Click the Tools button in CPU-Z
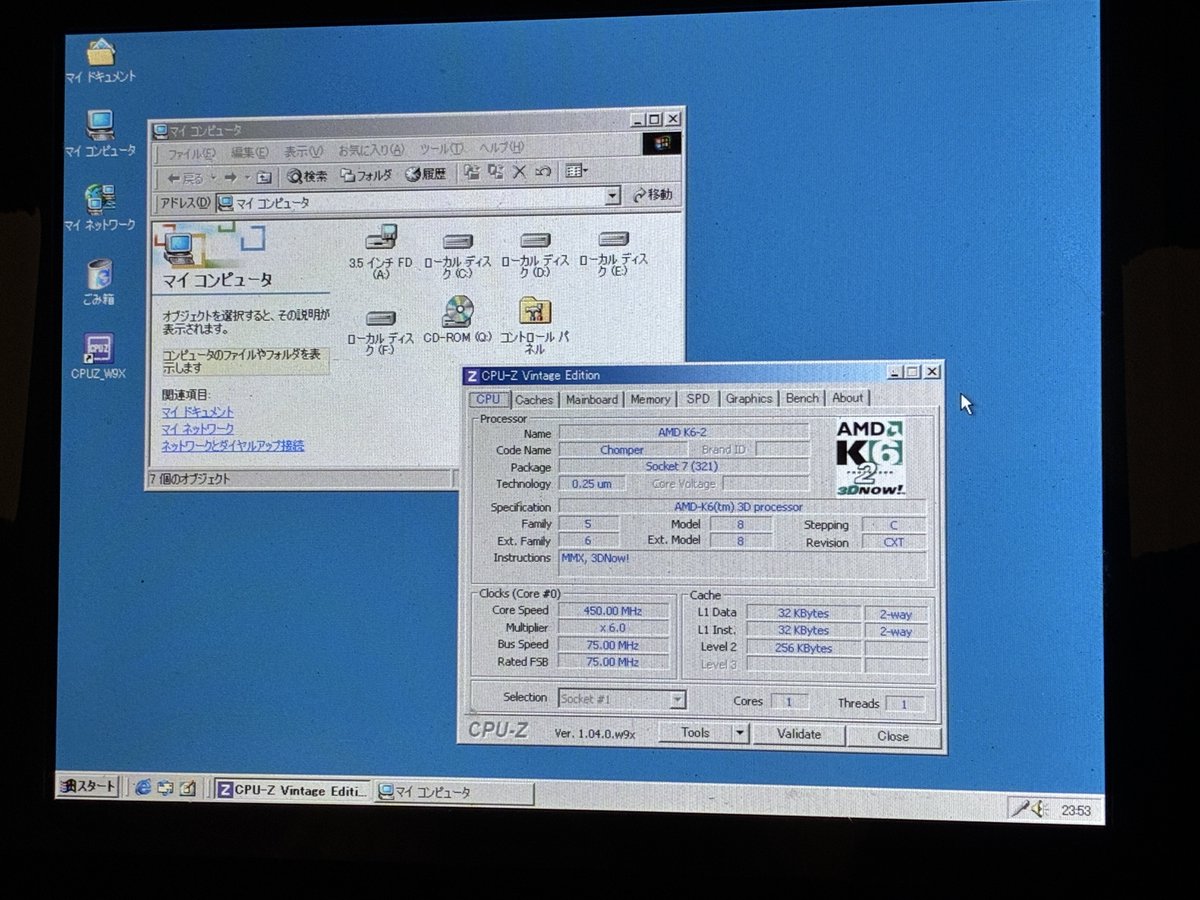 pyautogui.click(x=695, y=733)
